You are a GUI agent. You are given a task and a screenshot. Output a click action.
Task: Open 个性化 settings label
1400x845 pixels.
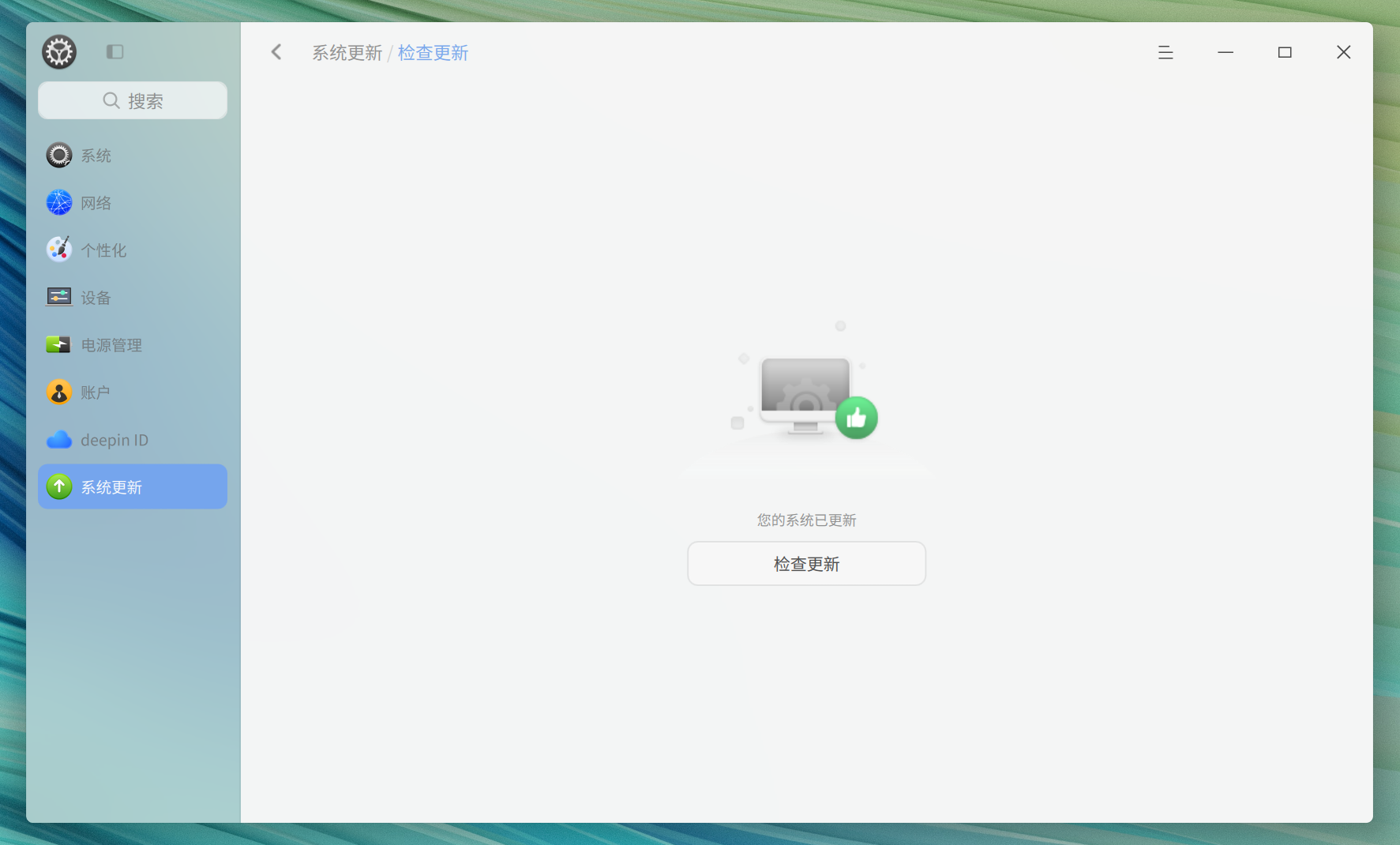click(103, 251)
